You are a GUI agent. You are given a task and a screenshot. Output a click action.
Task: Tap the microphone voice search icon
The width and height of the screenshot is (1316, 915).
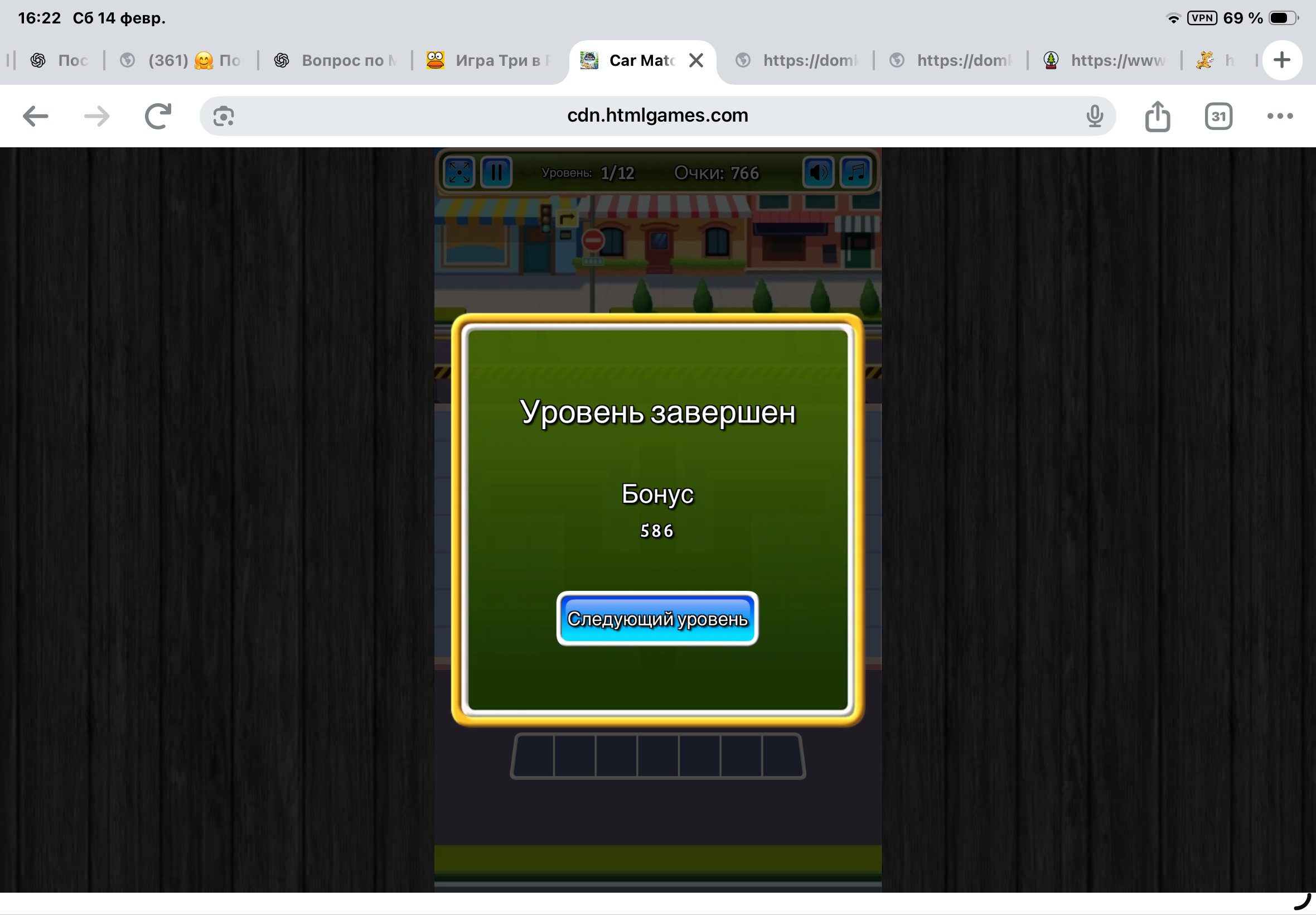pos(1094,117)
